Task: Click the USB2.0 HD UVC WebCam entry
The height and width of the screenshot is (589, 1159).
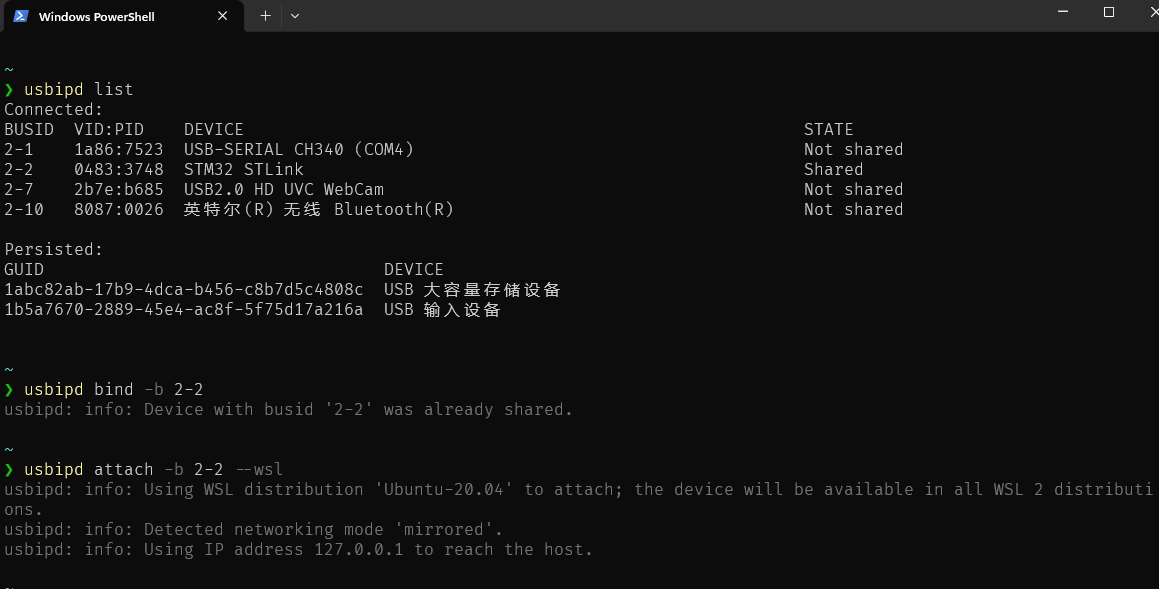Action: tap(283, 190)
